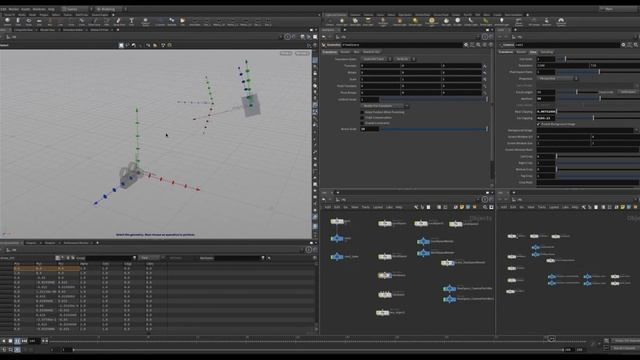Screen dimensions: 640x360
Task: Open the viewport Persp view menu
Action: pyautogui.click(x=286, y=53)
